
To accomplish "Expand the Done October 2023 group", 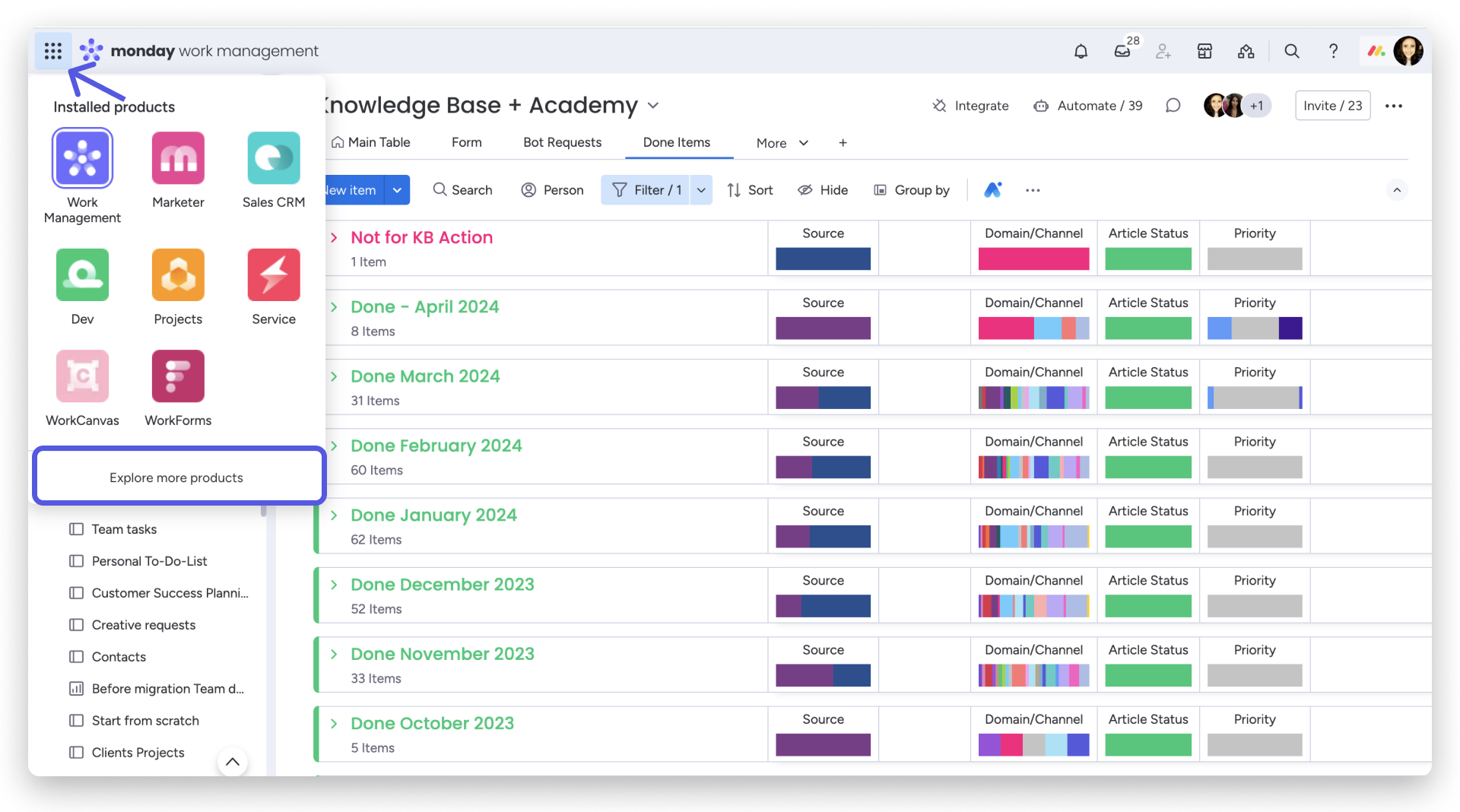I will [x=334, y=724].
